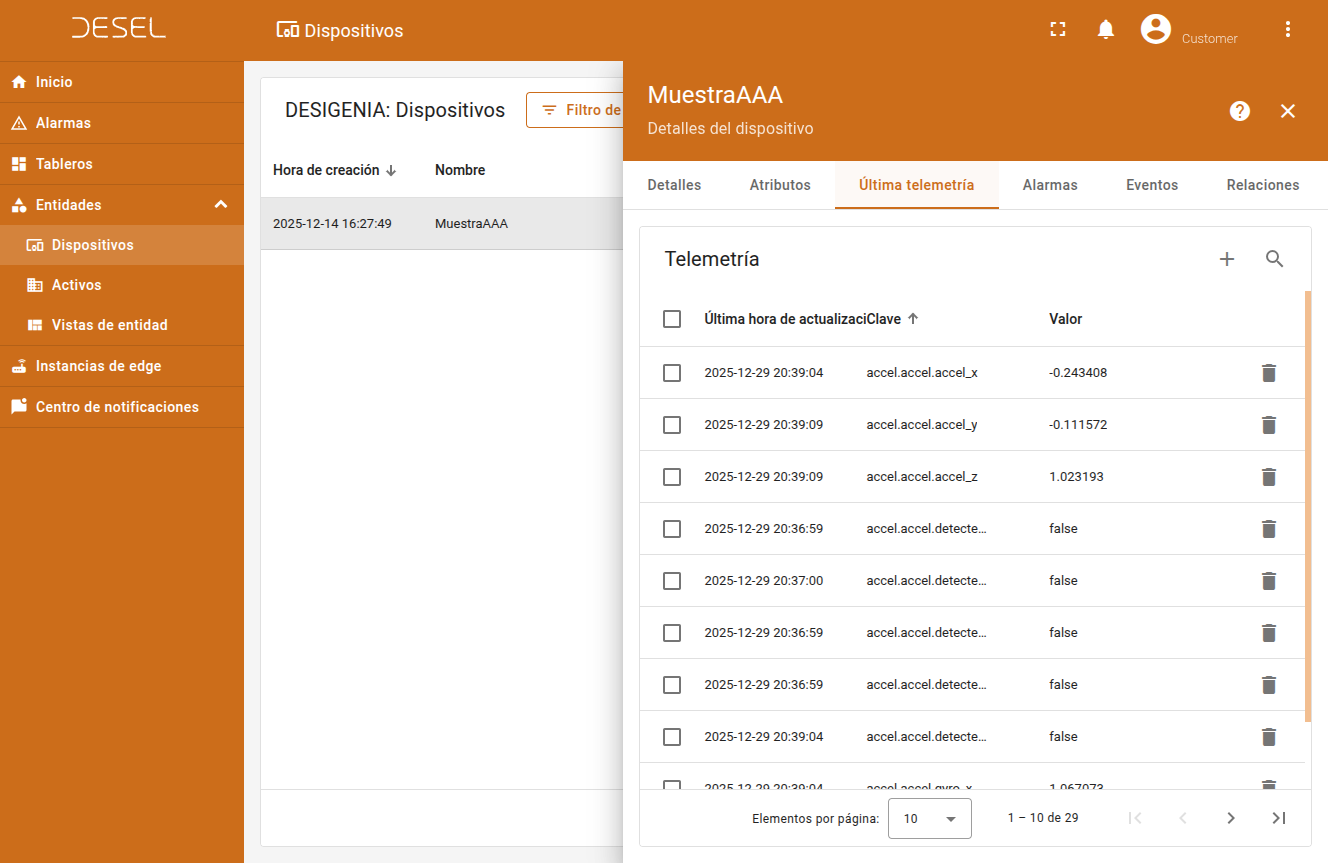Screen dimensions: 1331x863
Task: Delete the accel.accel.accel_z telemetry entry
Action: [1269, 477]
